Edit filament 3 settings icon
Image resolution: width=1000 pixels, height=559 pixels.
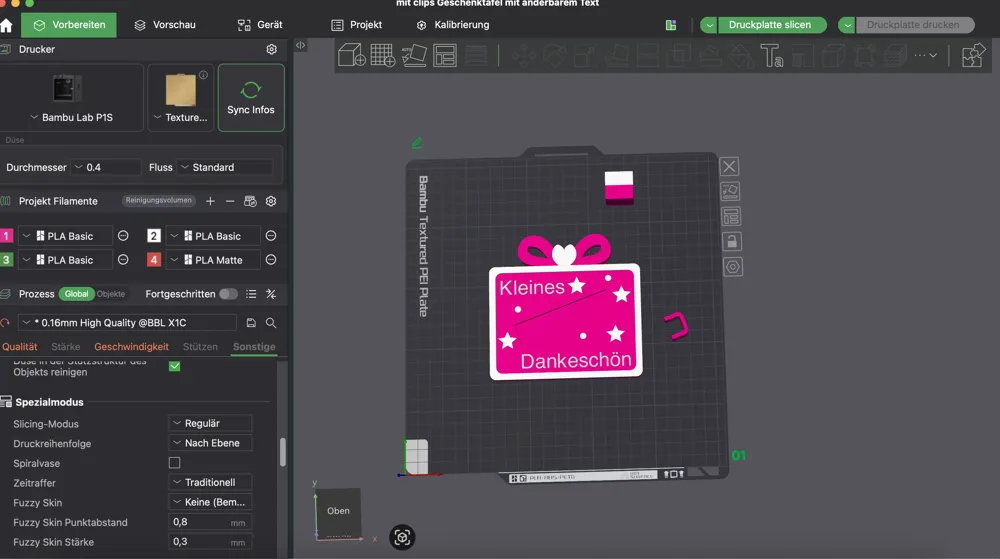[123, 260]
